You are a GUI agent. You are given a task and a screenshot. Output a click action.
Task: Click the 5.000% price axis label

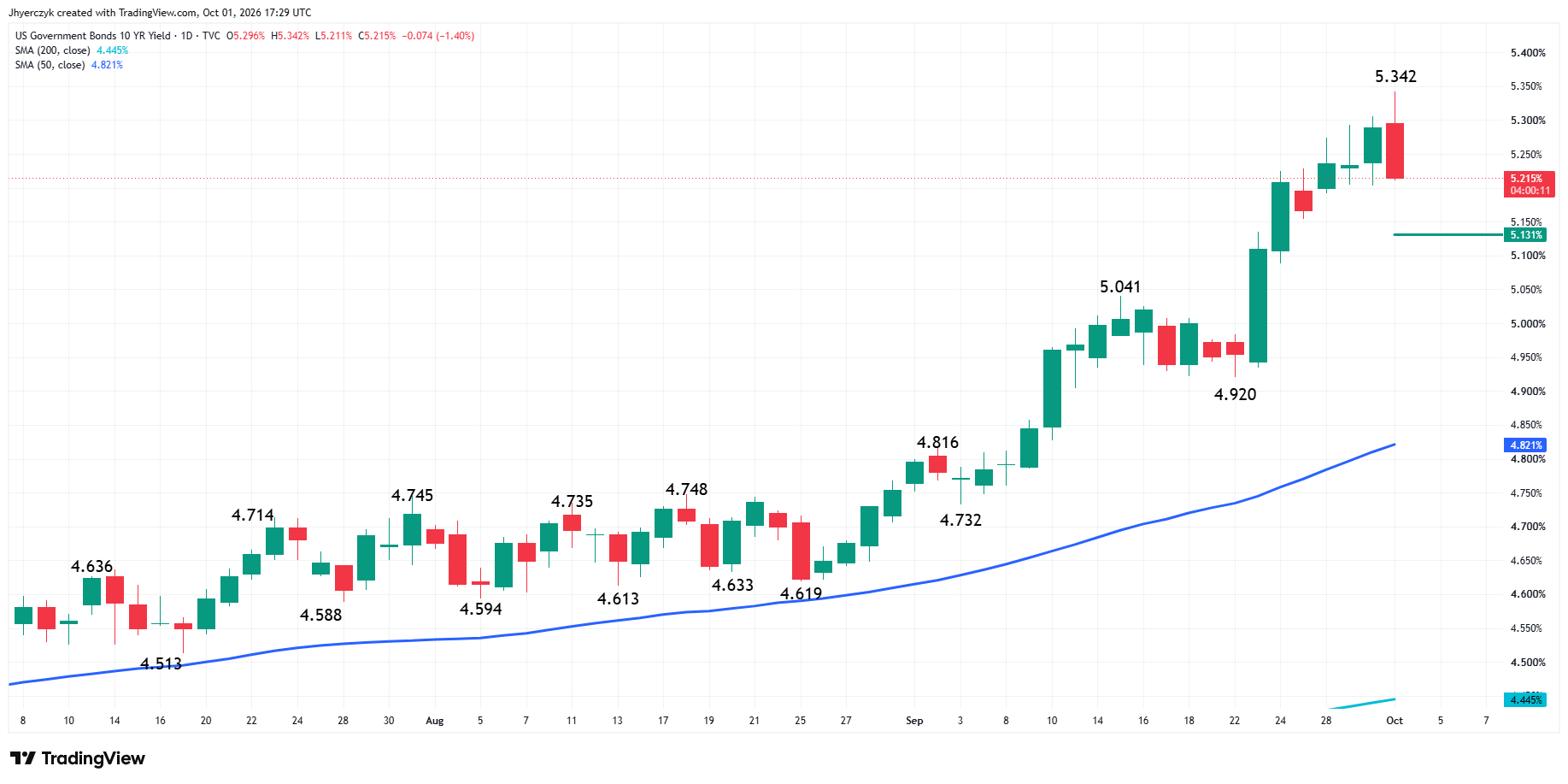pos(1528,324)
